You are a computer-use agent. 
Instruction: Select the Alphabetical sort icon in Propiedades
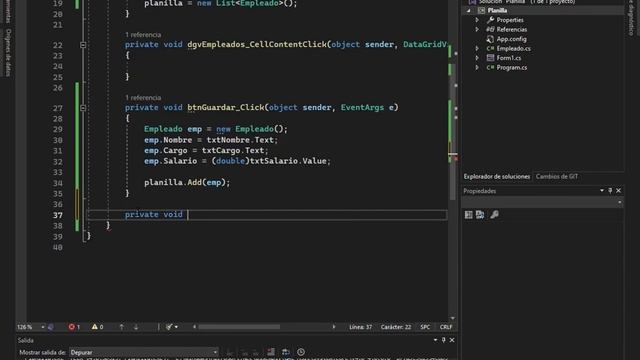click(x=480, y=215)
